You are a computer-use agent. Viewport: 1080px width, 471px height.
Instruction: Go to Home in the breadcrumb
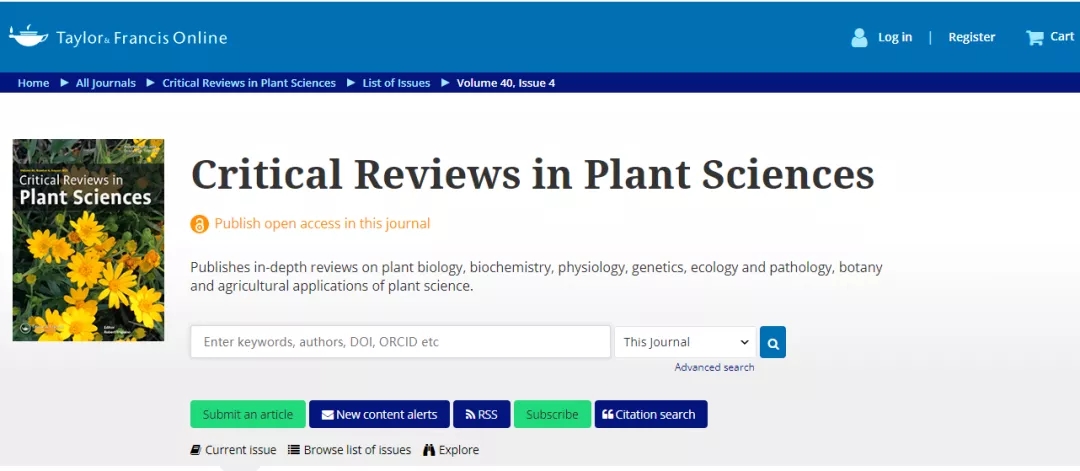coord(33,83)
